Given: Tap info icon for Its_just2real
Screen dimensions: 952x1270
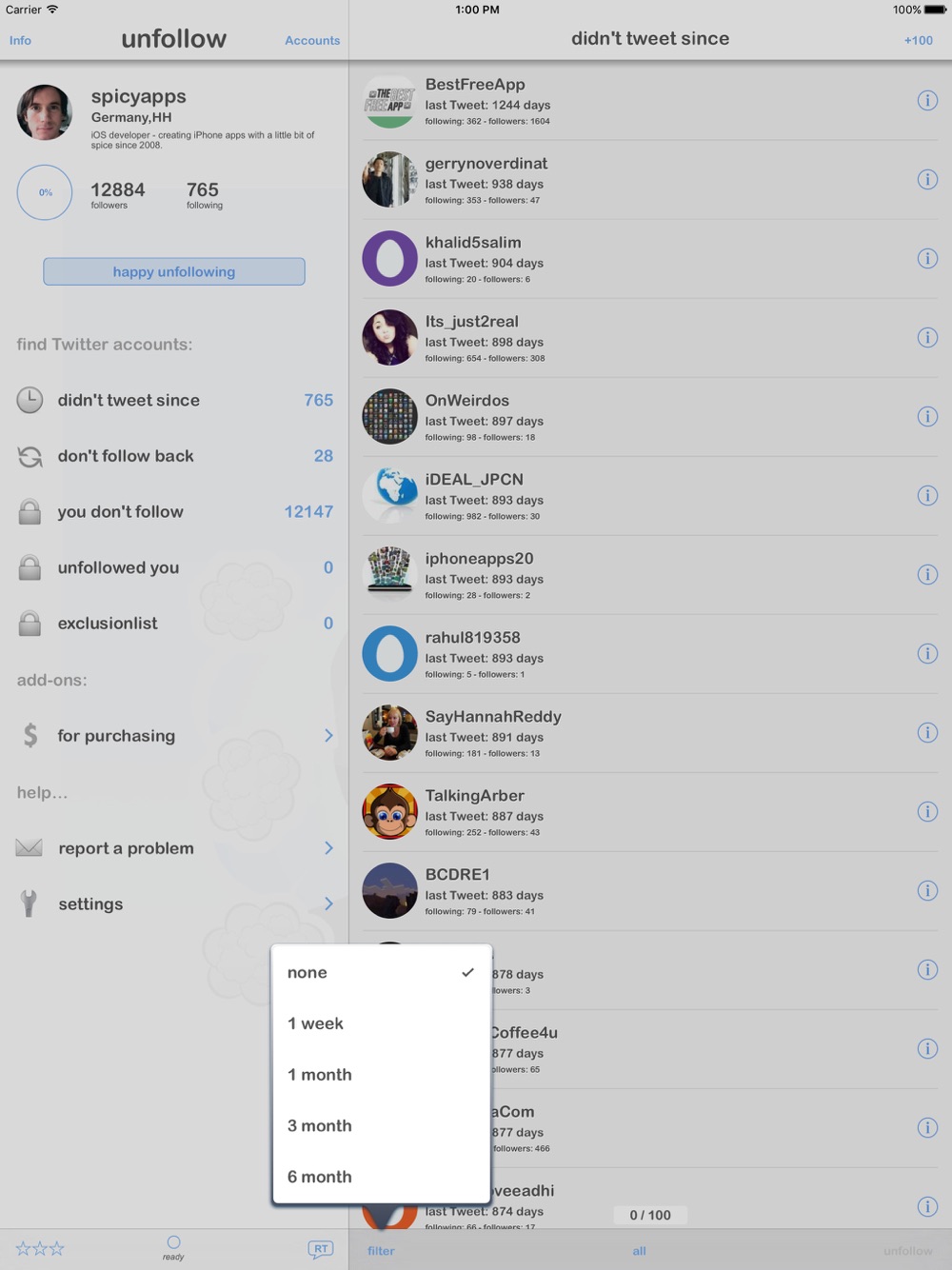Looking at the screenshot, I should pos(927,338).
